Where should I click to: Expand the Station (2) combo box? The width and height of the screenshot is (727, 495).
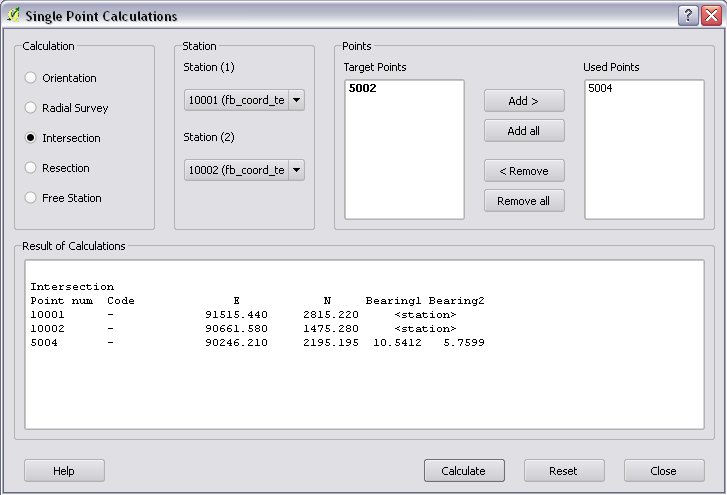click(244, 170)
